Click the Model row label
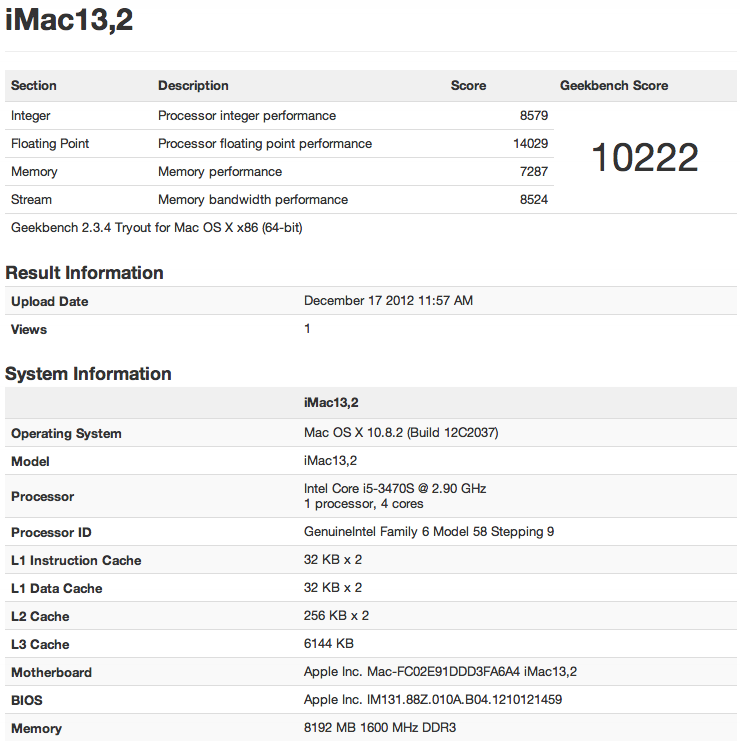The height and width of the screenshot is (748, 740). click(30, 462)
